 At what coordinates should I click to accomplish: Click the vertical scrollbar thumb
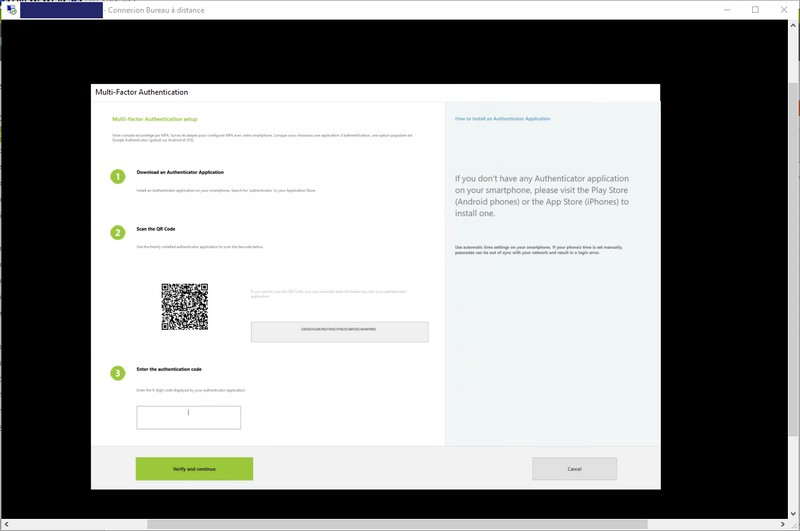click(x=794, y=259)
